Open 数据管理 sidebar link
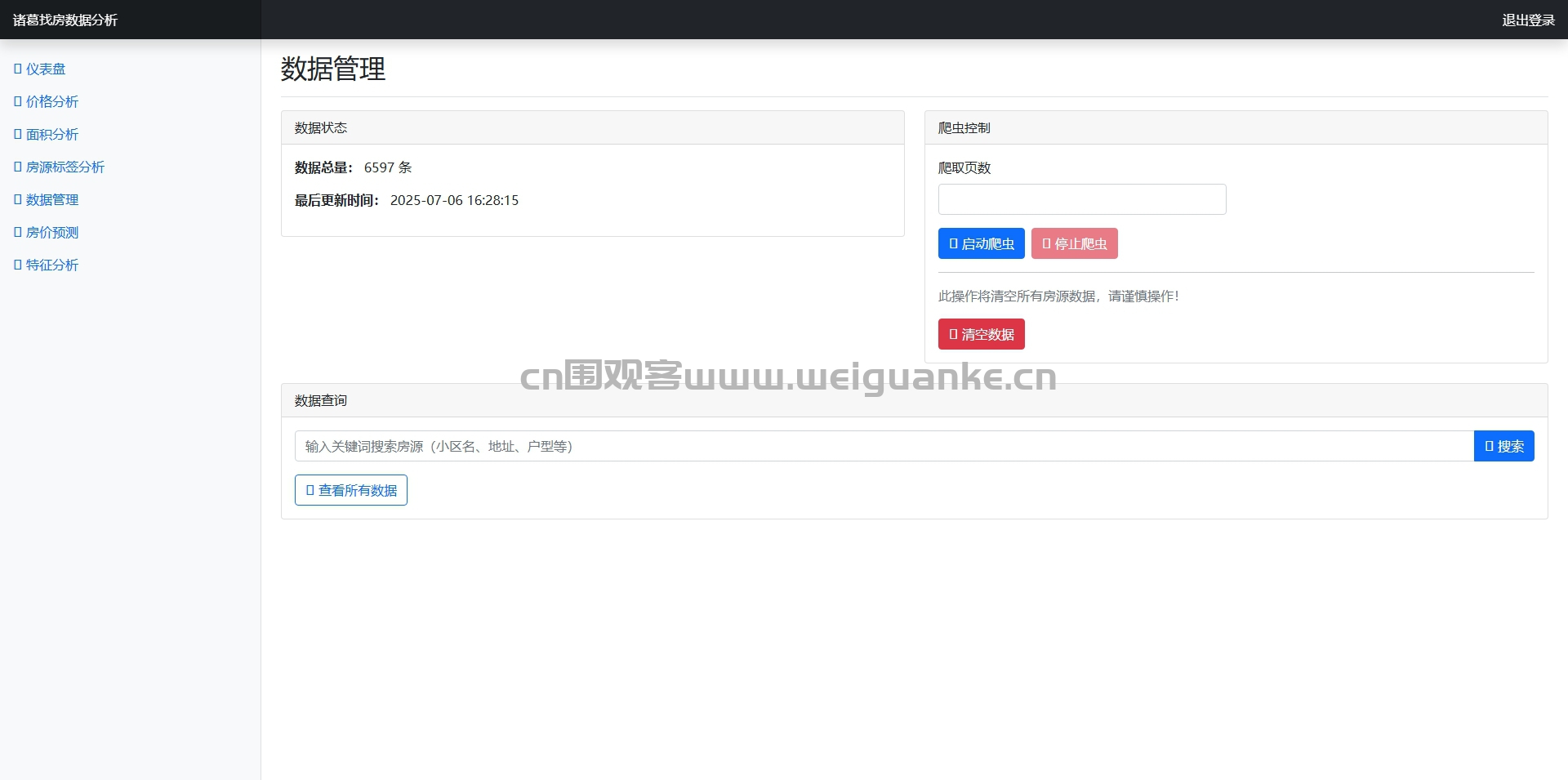 tap(47, 199)
